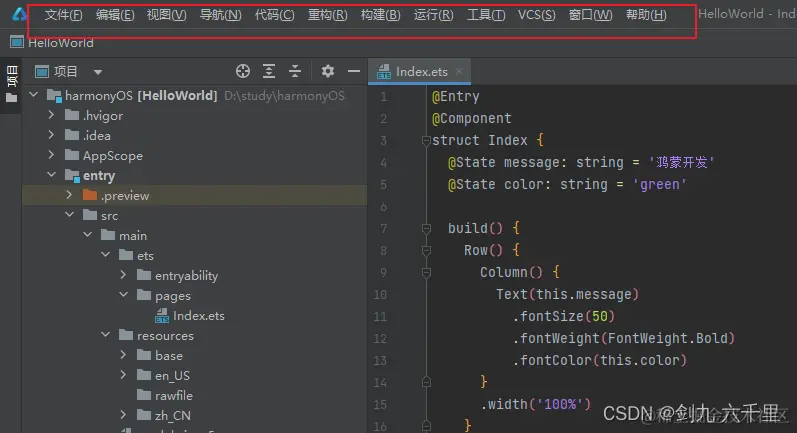Collapse the harmonyOS root project node
This screenshot has width=797, height=433.
pos(34,95)
